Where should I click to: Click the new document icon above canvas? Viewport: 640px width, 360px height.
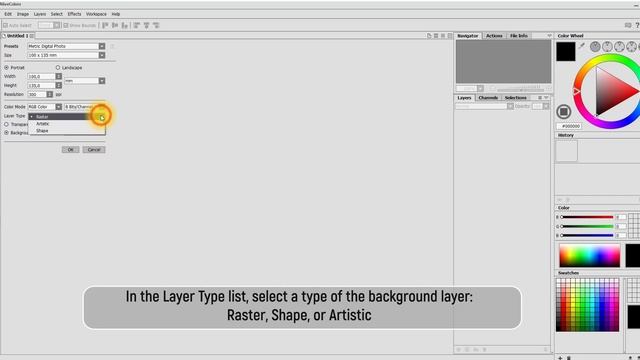[x=429, y=36]
